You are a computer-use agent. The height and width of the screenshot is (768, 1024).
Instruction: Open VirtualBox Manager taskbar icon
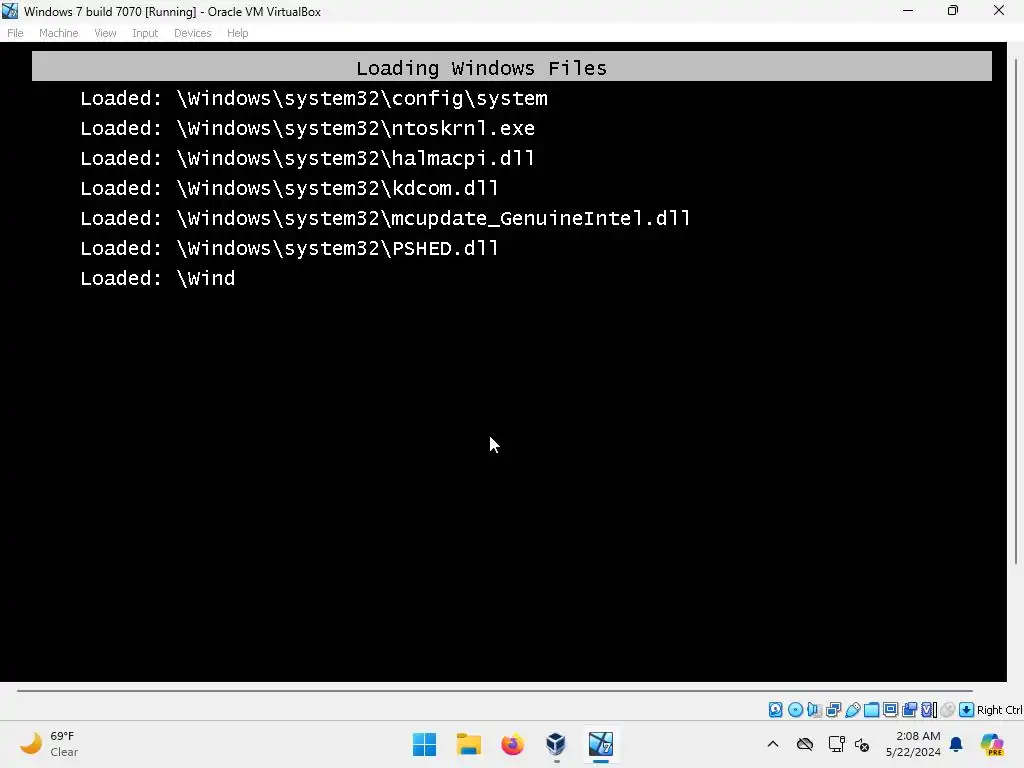[556, 744]
